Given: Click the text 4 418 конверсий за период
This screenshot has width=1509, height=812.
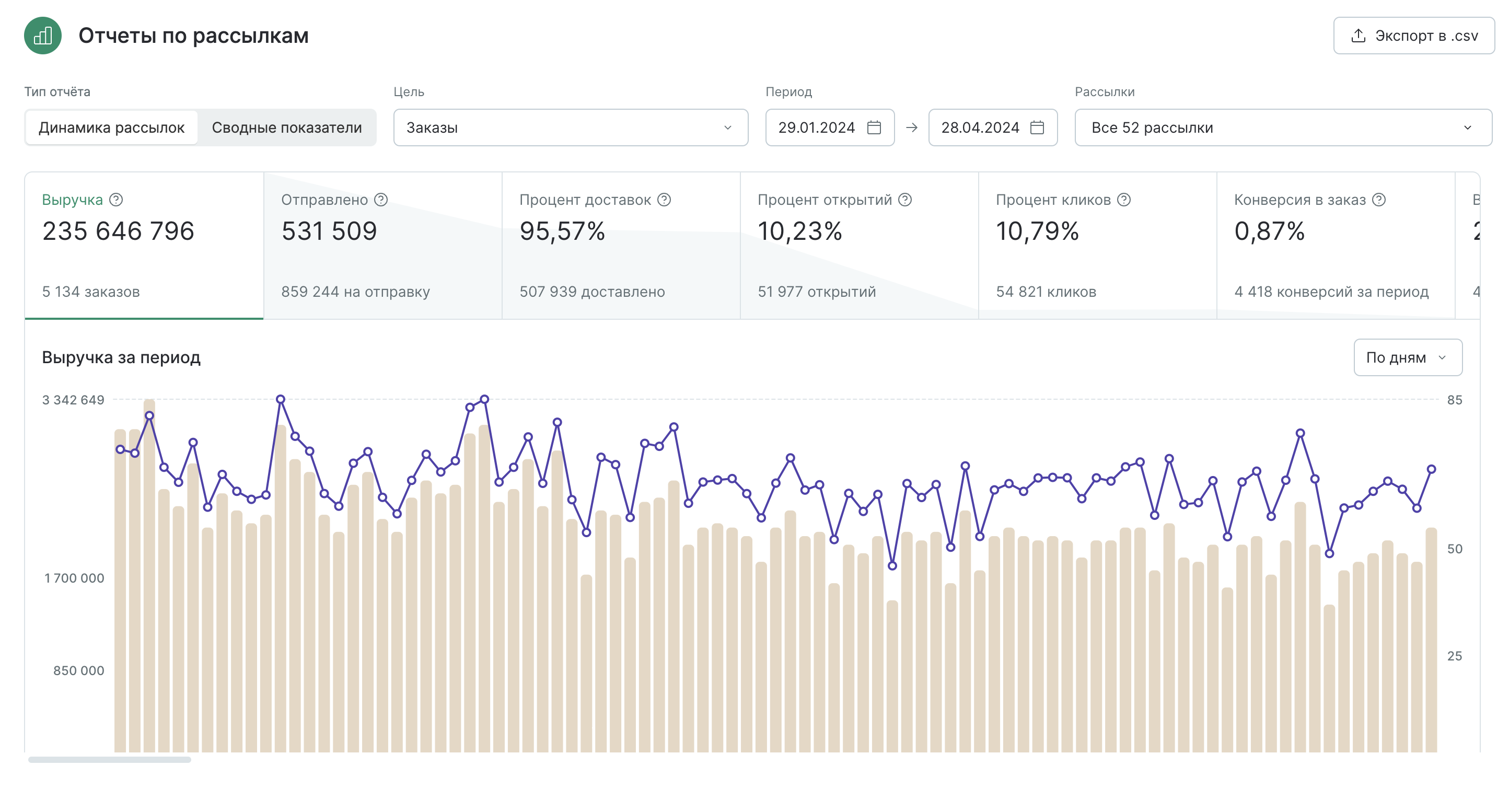Looking at the screenshot, I should [1331, 292].
